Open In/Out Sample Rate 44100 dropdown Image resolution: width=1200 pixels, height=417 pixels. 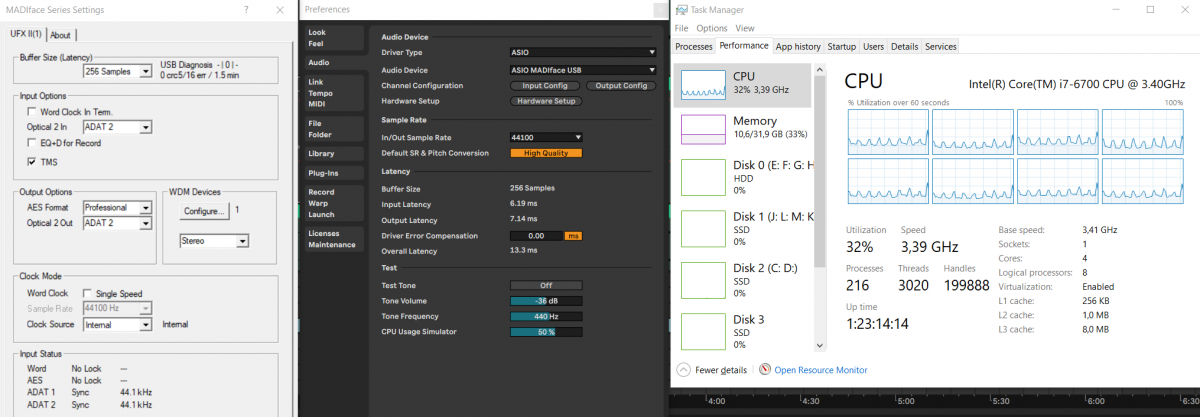point(546,137)
